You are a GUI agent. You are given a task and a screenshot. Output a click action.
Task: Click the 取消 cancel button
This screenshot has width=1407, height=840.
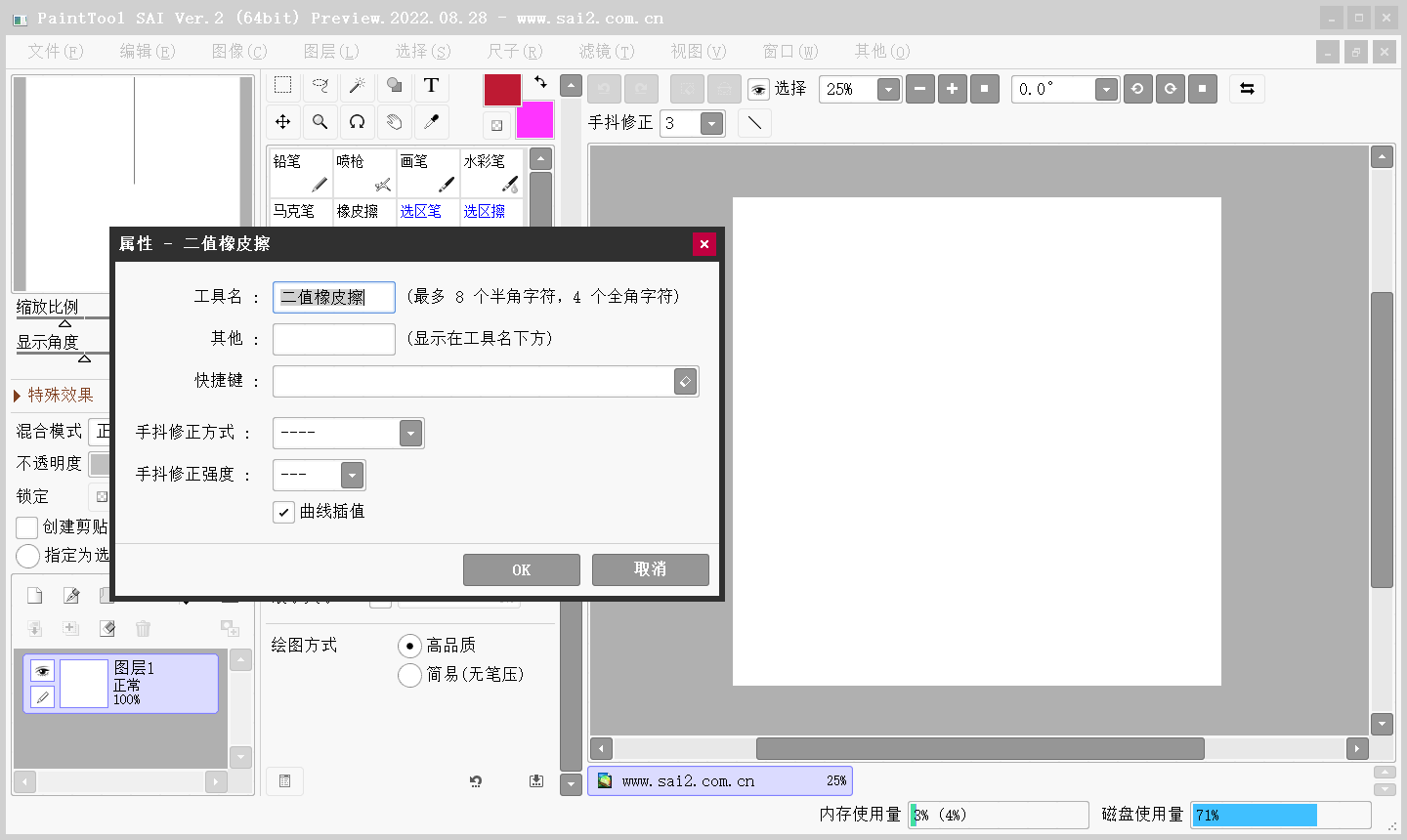coord(651,570)
